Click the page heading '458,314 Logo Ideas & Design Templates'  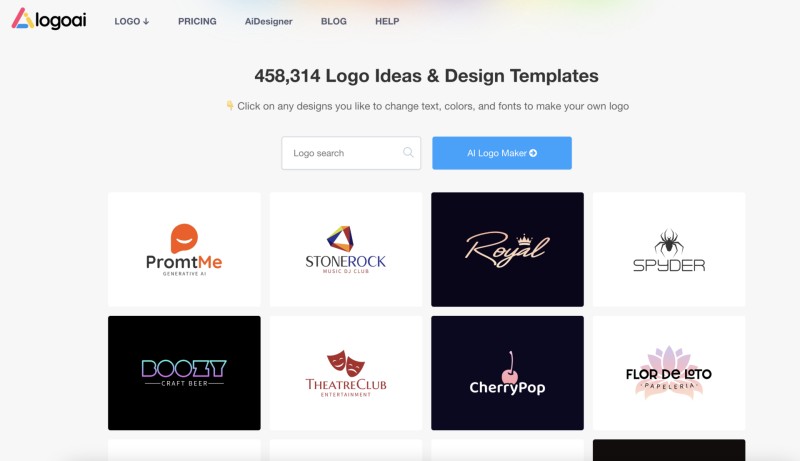point(427,76)
